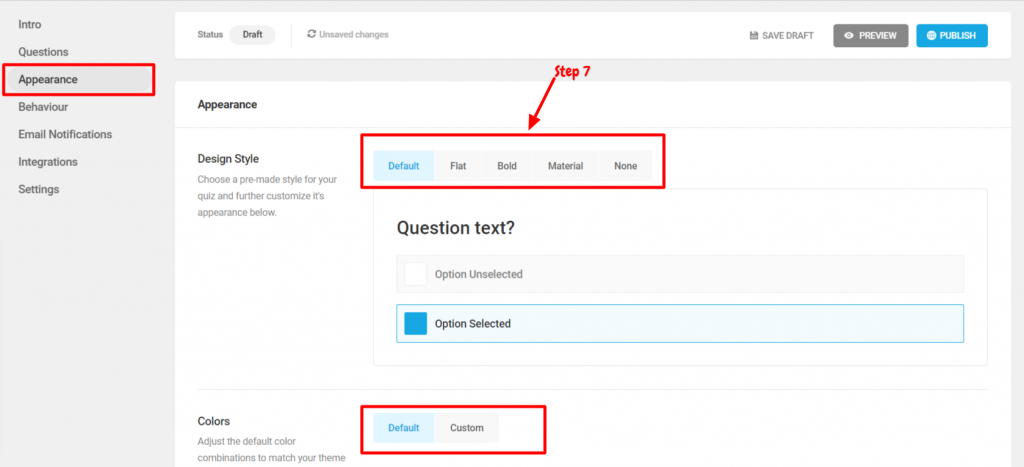This screenshot has height=467, width=1024.
Task: Switch to Integrations section
Action: coord(48,162)
